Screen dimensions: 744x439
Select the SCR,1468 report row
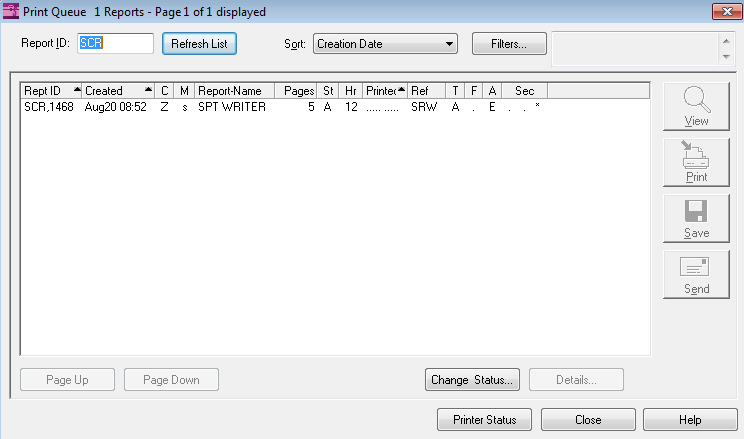click(x=335, y=107)
